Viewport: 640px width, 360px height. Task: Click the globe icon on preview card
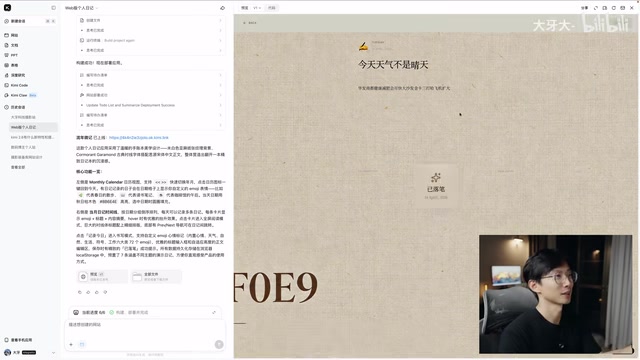tap(83, 277)
